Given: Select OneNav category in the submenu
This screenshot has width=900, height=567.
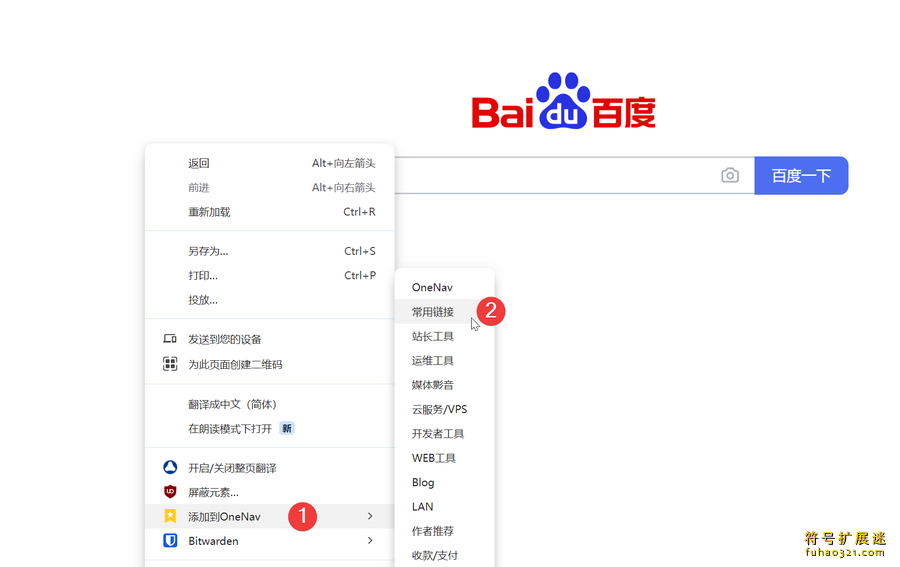Looking at the screenshot, I should pyautogui.click(x=444, y=287).
